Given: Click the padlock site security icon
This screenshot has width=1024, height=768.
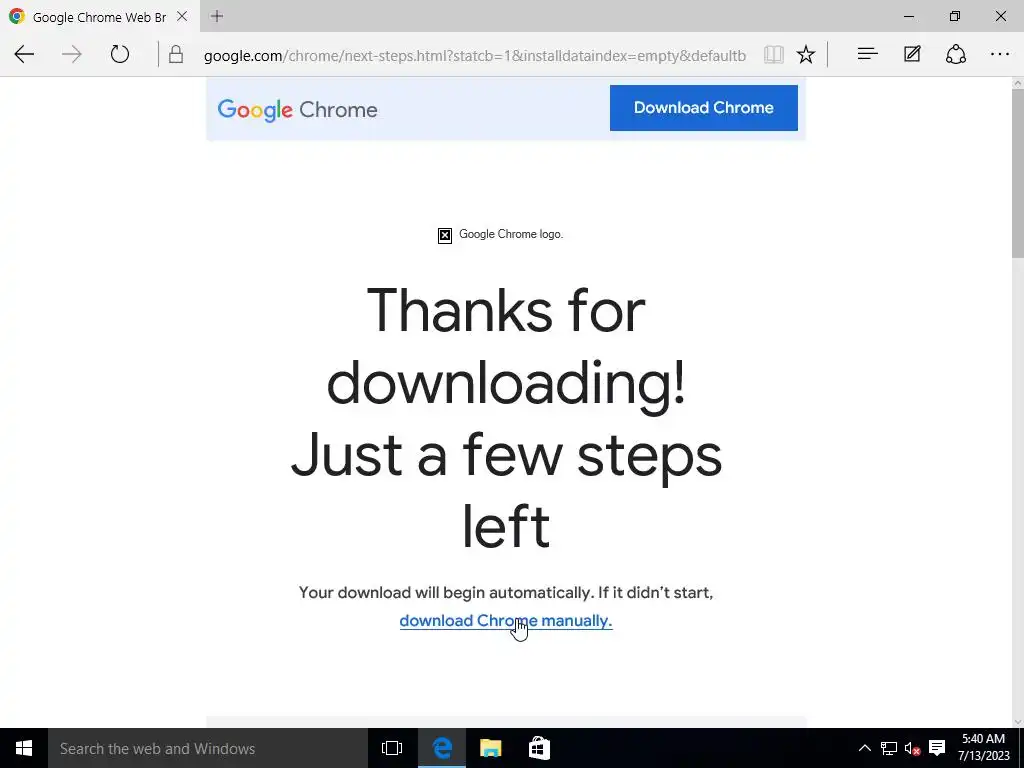Looking at the screenshot, I should (x=176, y=54).
